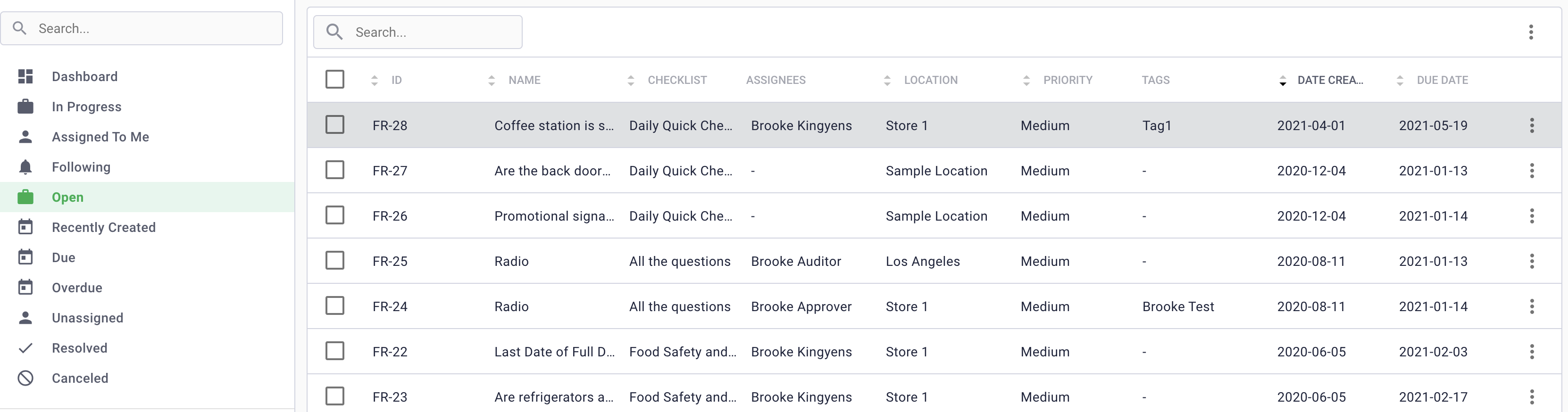Click the Due calendar icon
The image size is (1568, 412).
point(25,257)
